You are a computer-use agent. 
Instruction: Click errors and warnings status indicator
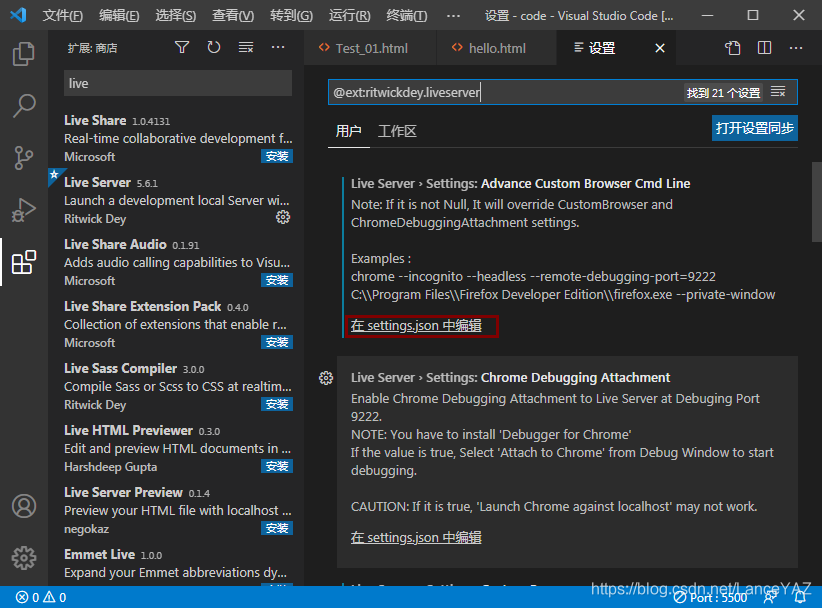tap(41, 598)
